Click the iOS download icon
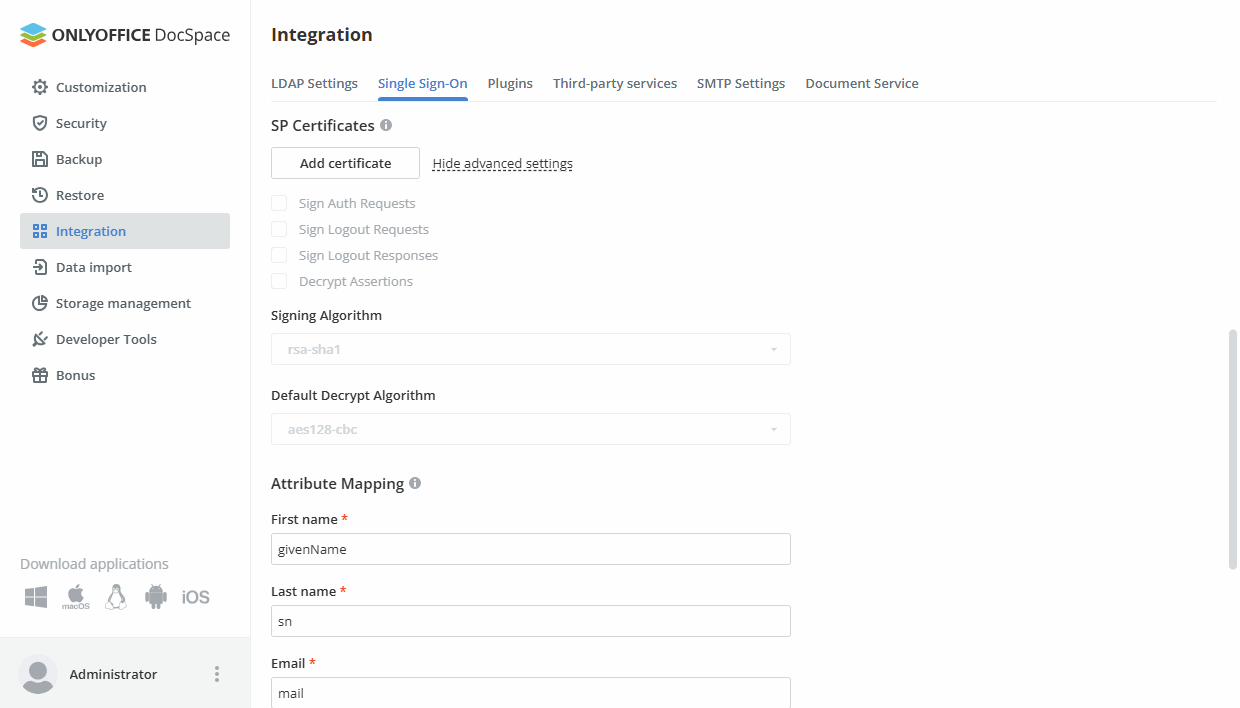The height and width of the screenshot is (708, 1240). 195,596
